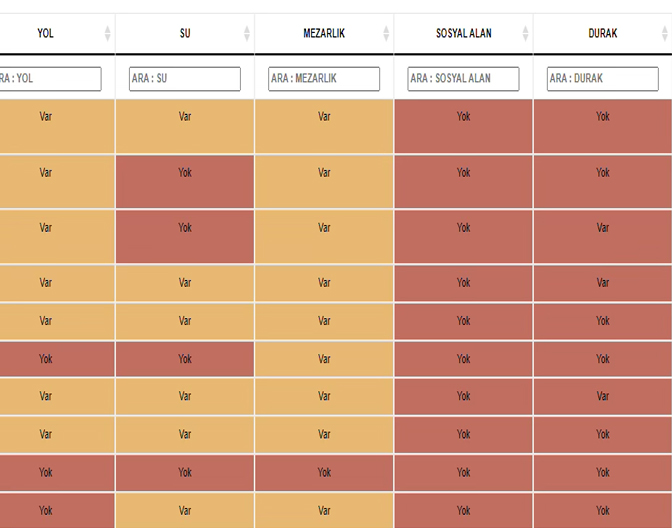Click the SOSYAL ALAN header label
Viewport: 672px width, 528px height.
pos(463,34)
